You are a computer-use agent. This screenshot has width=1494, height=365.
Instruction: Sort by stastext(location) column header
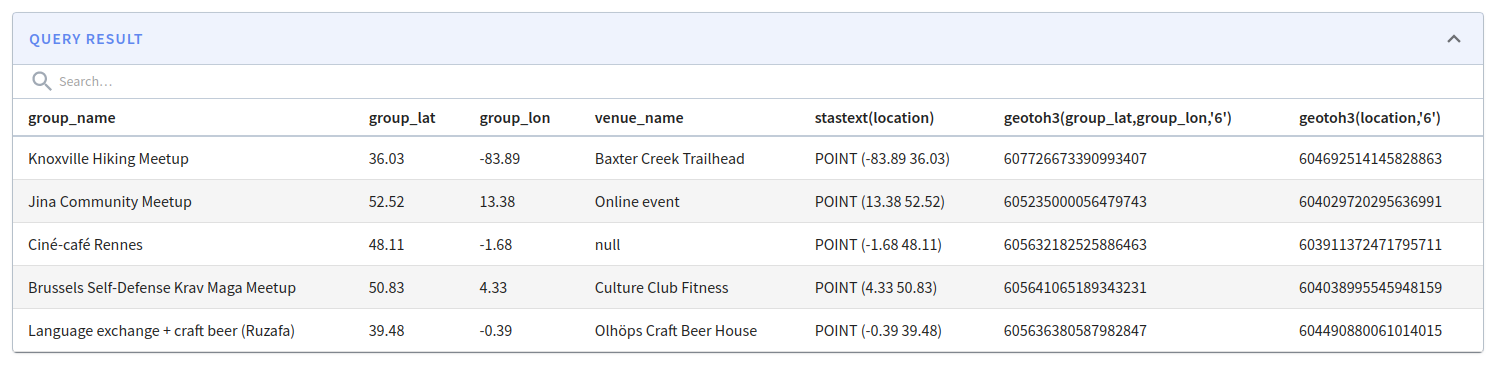[x=874, y=118]
